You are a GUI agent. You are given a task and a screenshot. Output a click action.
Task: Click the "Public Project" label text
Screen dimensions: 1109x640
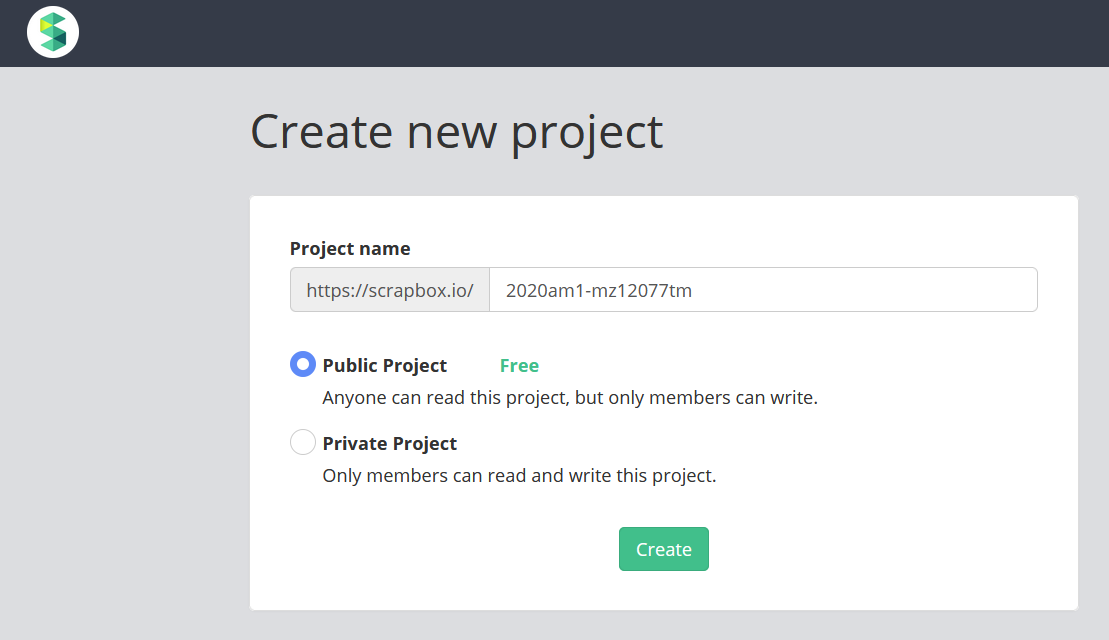click(385, 366)
